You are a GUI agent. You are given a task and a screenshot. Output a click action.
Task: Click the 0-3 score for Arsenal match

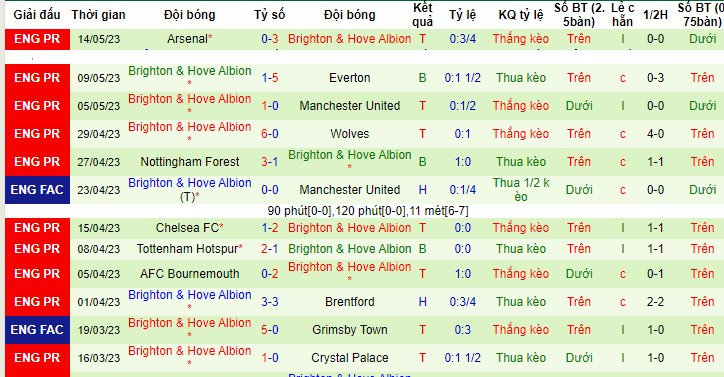270,39
